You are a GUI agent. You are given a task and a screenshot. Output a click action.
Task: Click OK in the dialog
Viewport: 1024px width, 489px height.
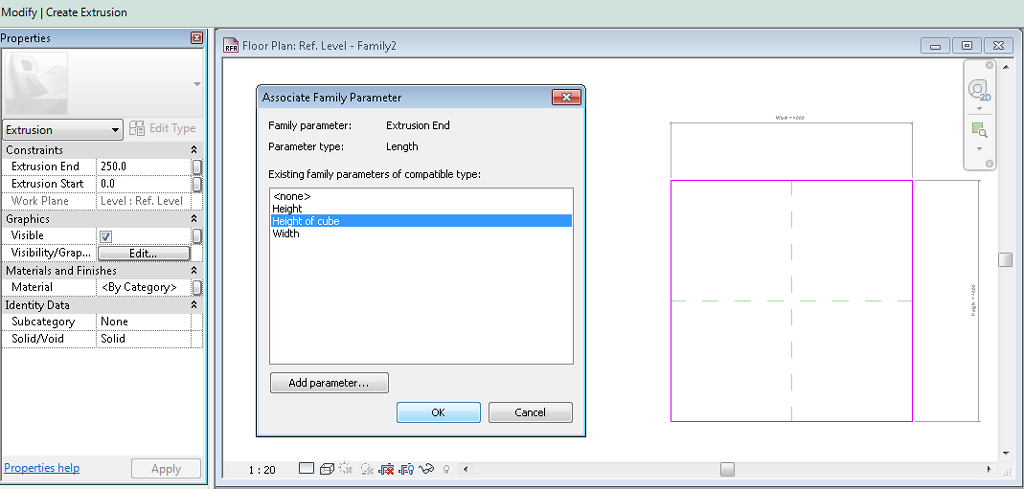click(438, 413)
